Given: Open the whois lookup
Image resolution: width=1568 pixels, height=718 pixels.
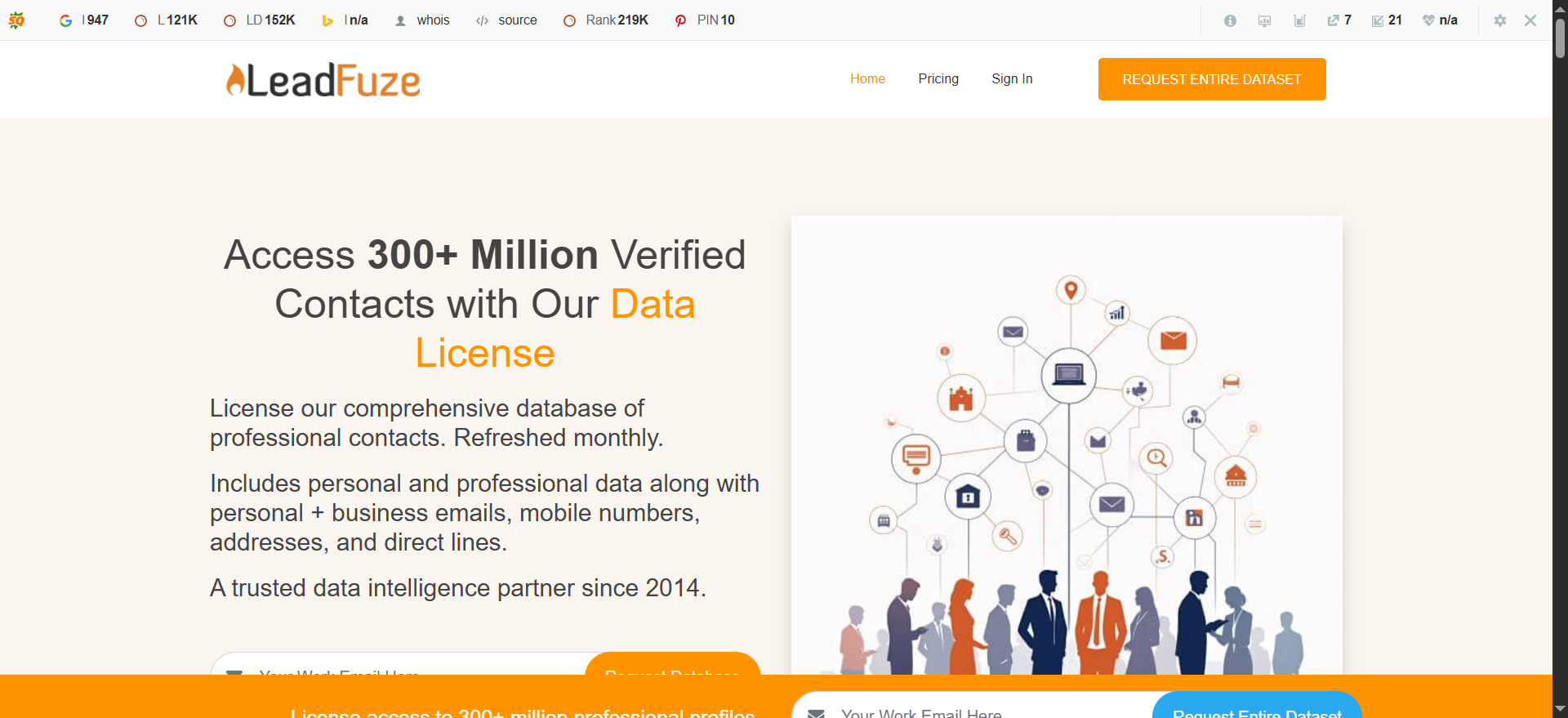Looking at the screenshot, I should [x=422, y=20].
